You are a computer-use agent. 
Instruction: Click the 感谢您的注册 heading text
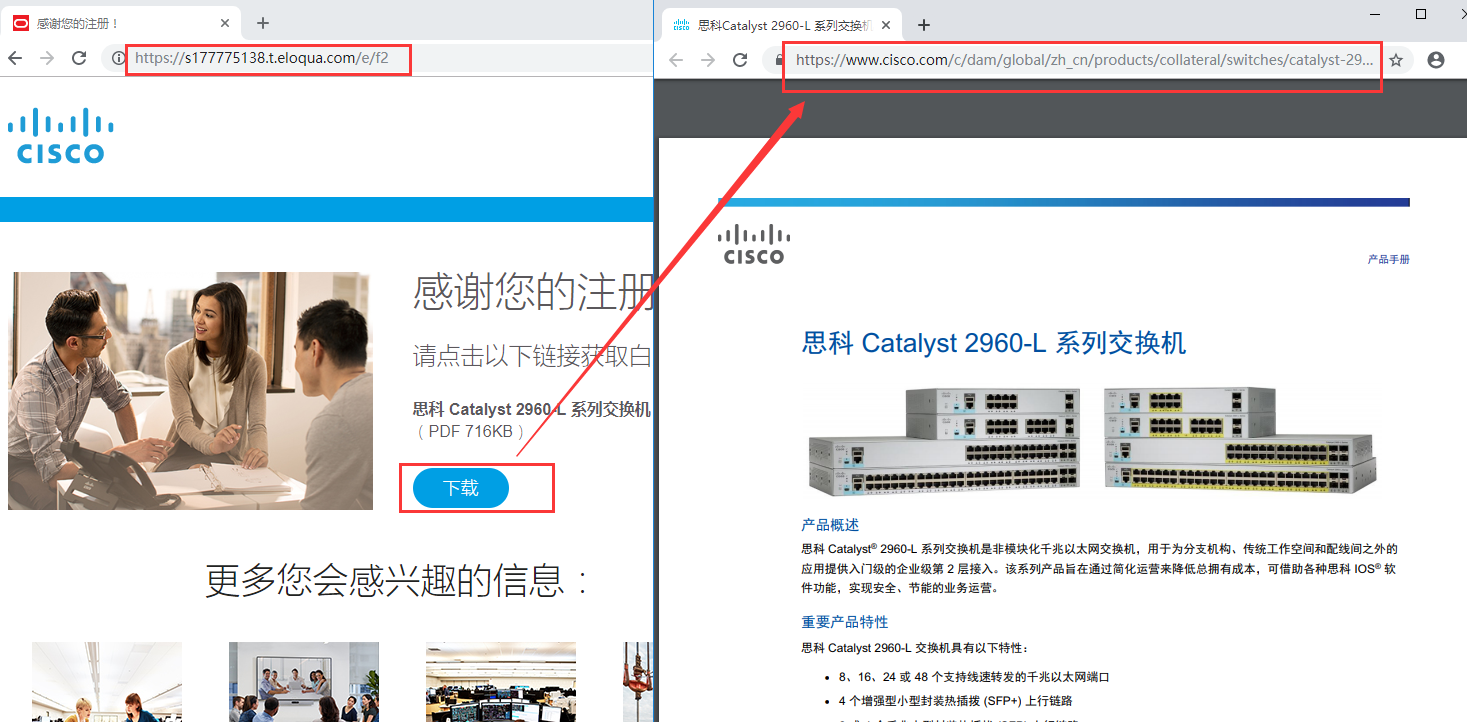point(533,291)
